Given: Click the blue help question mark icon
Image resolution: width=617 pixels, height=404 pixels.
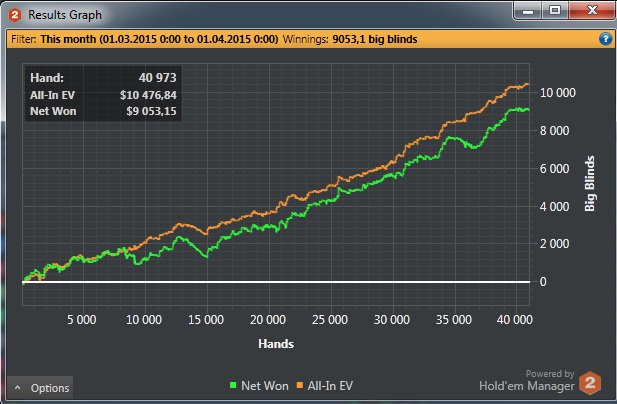Looking at the screenshot, I should [606, 39].
